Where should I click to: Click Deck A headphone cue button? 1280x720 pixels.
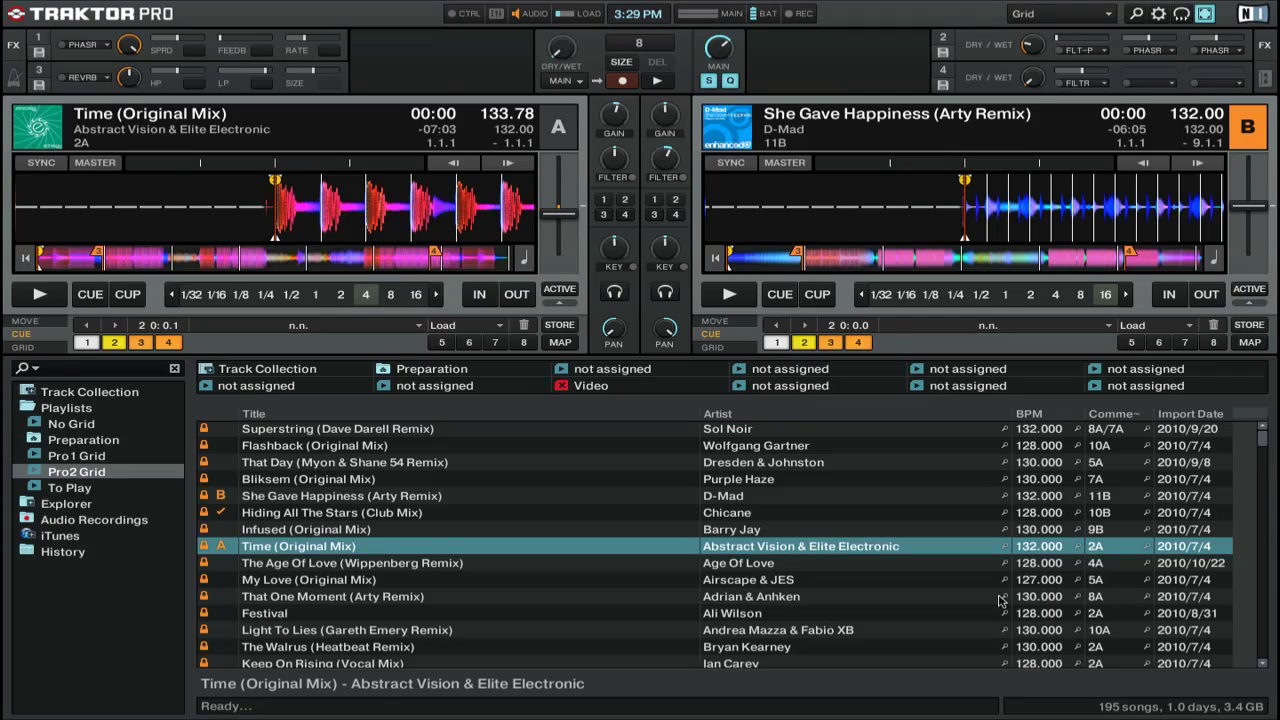(614, 292)
